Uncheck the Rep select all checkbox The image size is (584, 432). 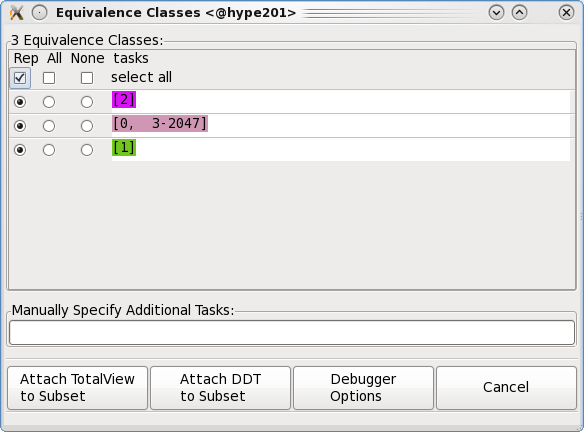tap(20, 78)
